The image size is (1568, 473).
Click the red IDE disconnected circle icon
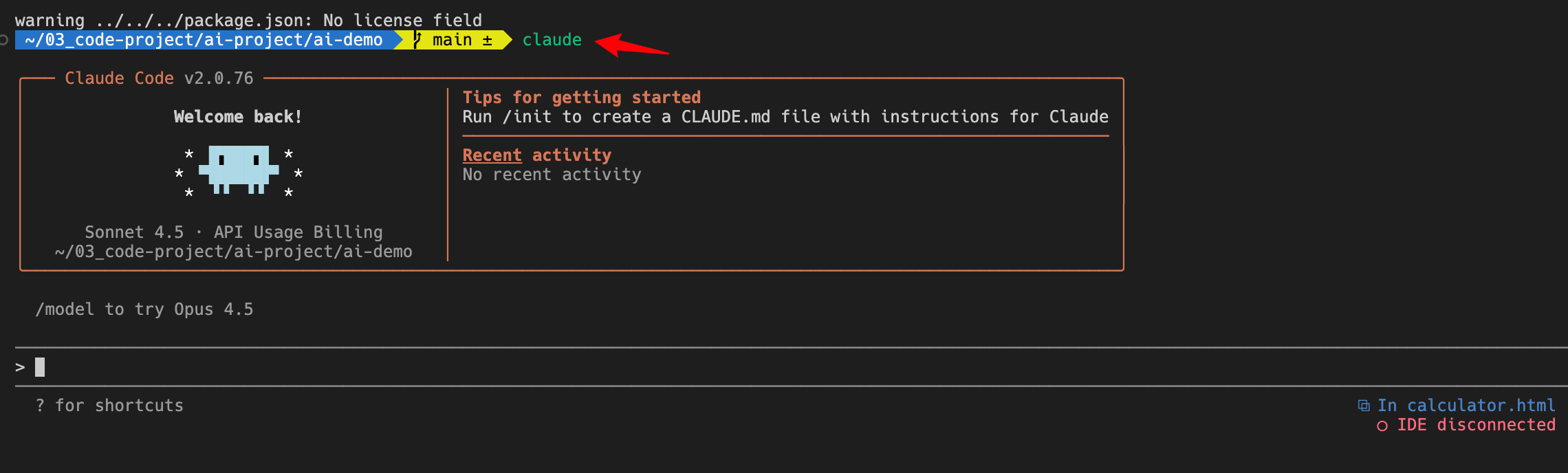pos(1382,426)
